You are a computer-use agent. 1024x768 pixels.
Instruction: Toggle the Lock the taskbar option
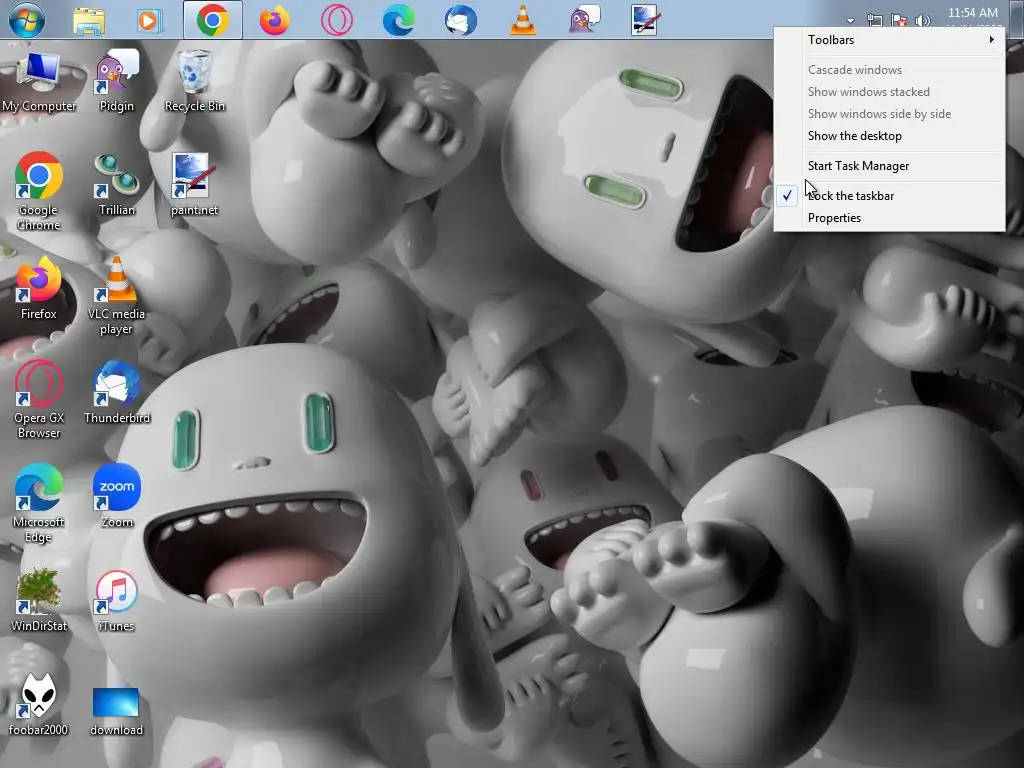click(x=850, y=196)
